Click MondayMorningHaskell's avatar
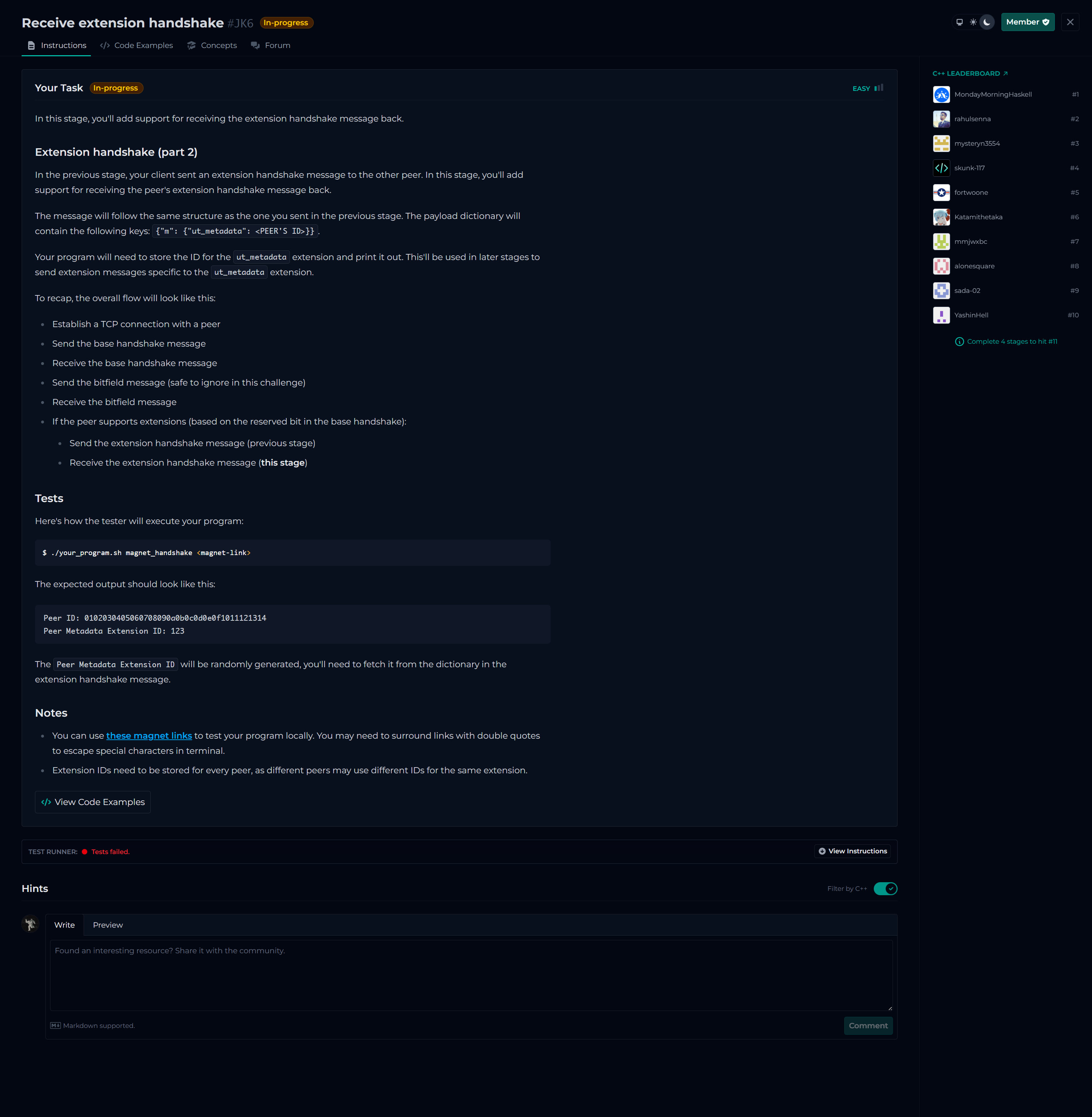This screenshot has height=1117, width=1092. point(941,94)
